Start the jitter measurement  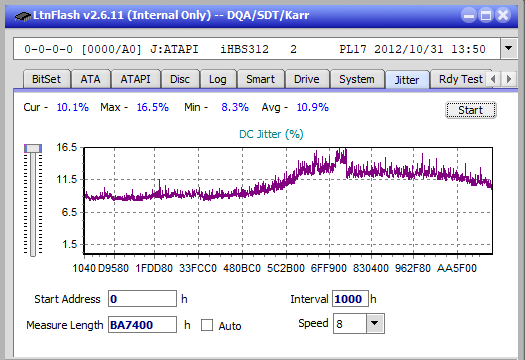pyautogui.click(x=470, y=110)
